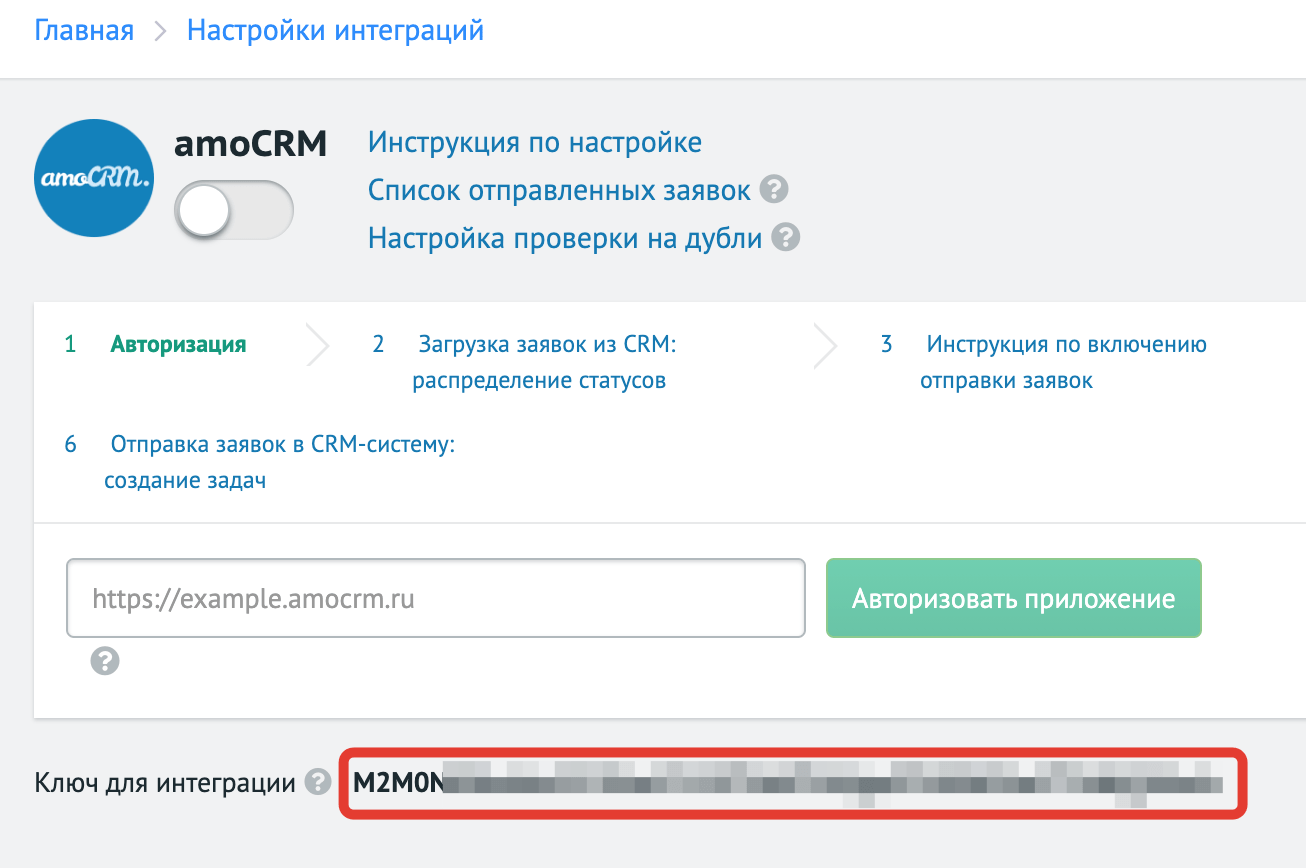1306x868 pixels.
Task: Open the Настройки интеграций breadcrumb
Action: pos(336,30)
